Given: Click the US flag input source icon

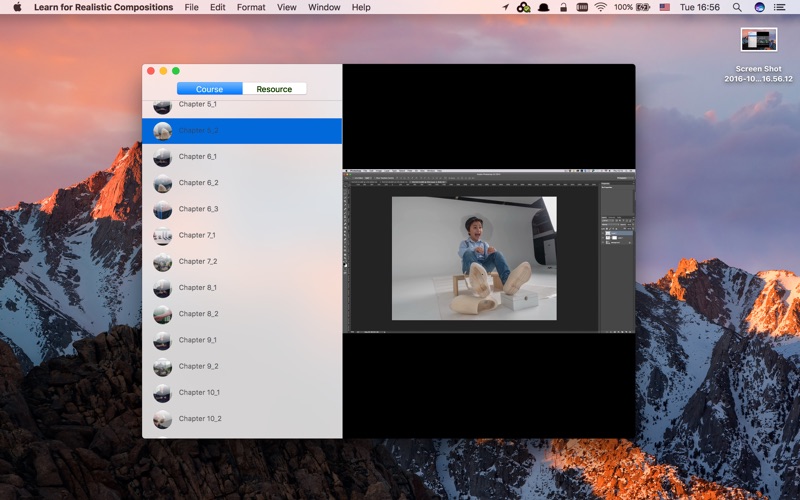Looking at the screenshot, I should coord(664,7).
